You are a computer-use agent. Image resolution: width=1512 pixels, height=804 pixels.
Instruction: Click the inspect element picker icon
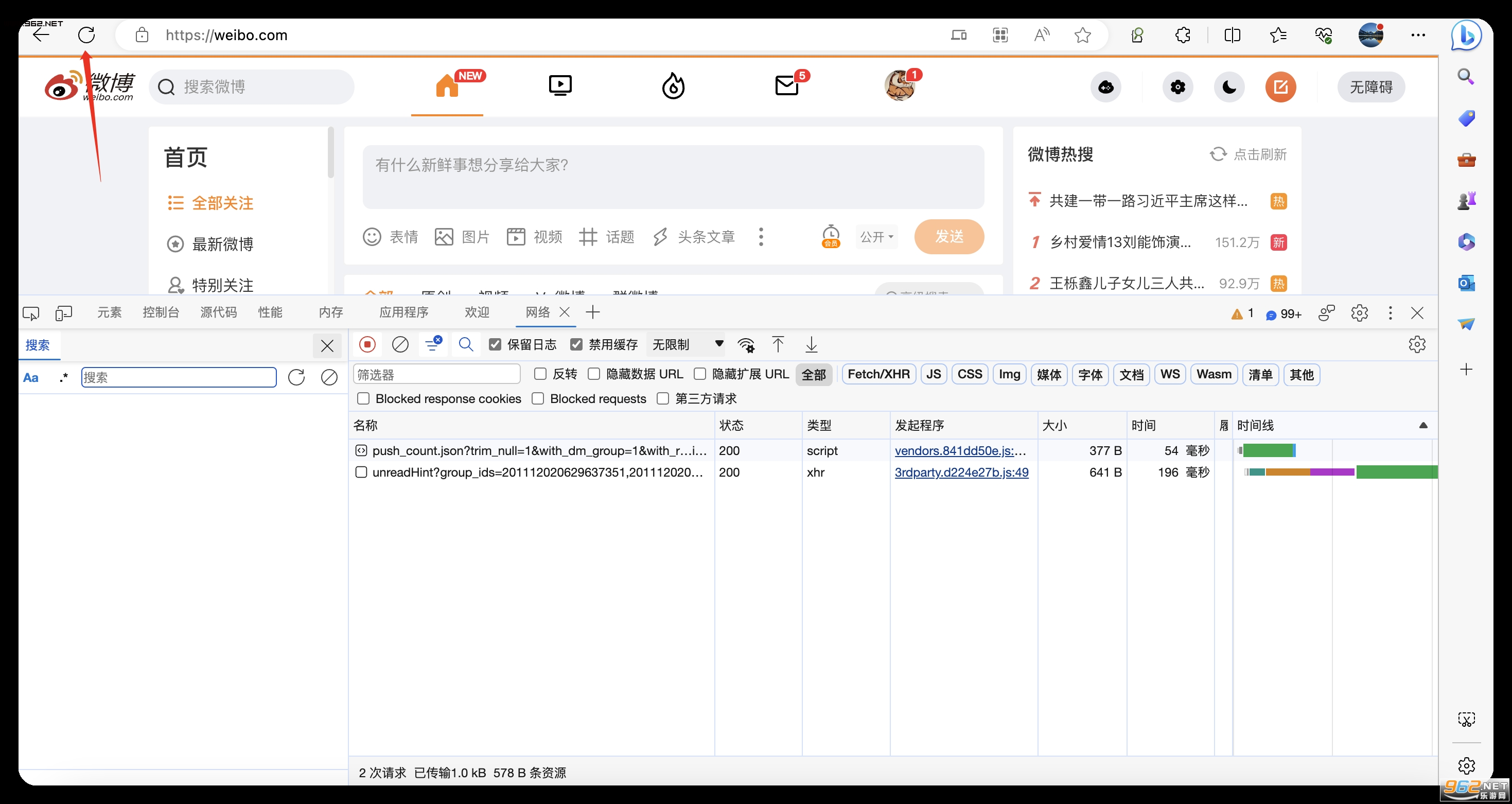(x=30, y=313)
